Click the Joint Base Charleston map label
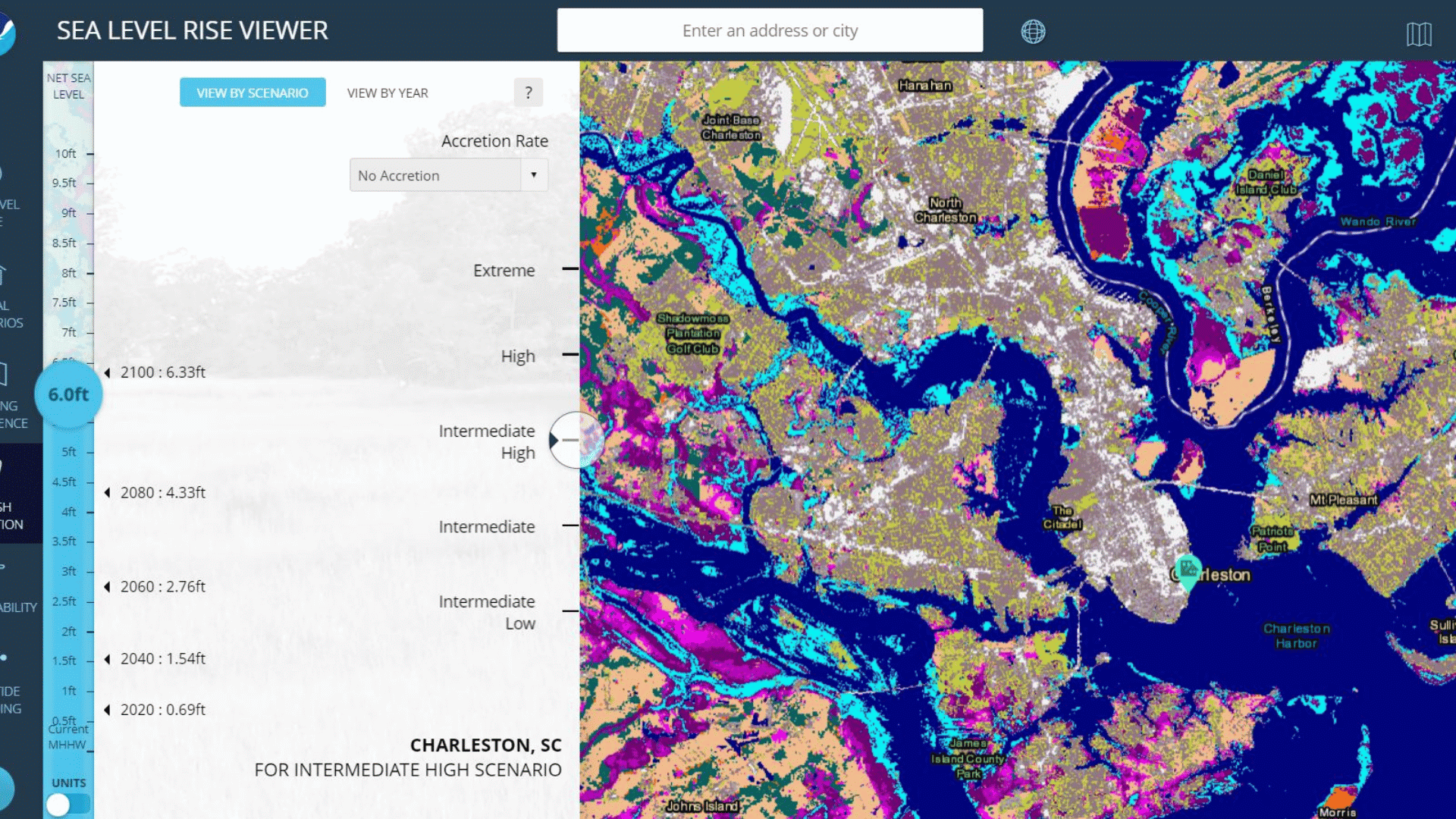The height and width of the screenshot is (819, 1456). click(x=731, y=127)
